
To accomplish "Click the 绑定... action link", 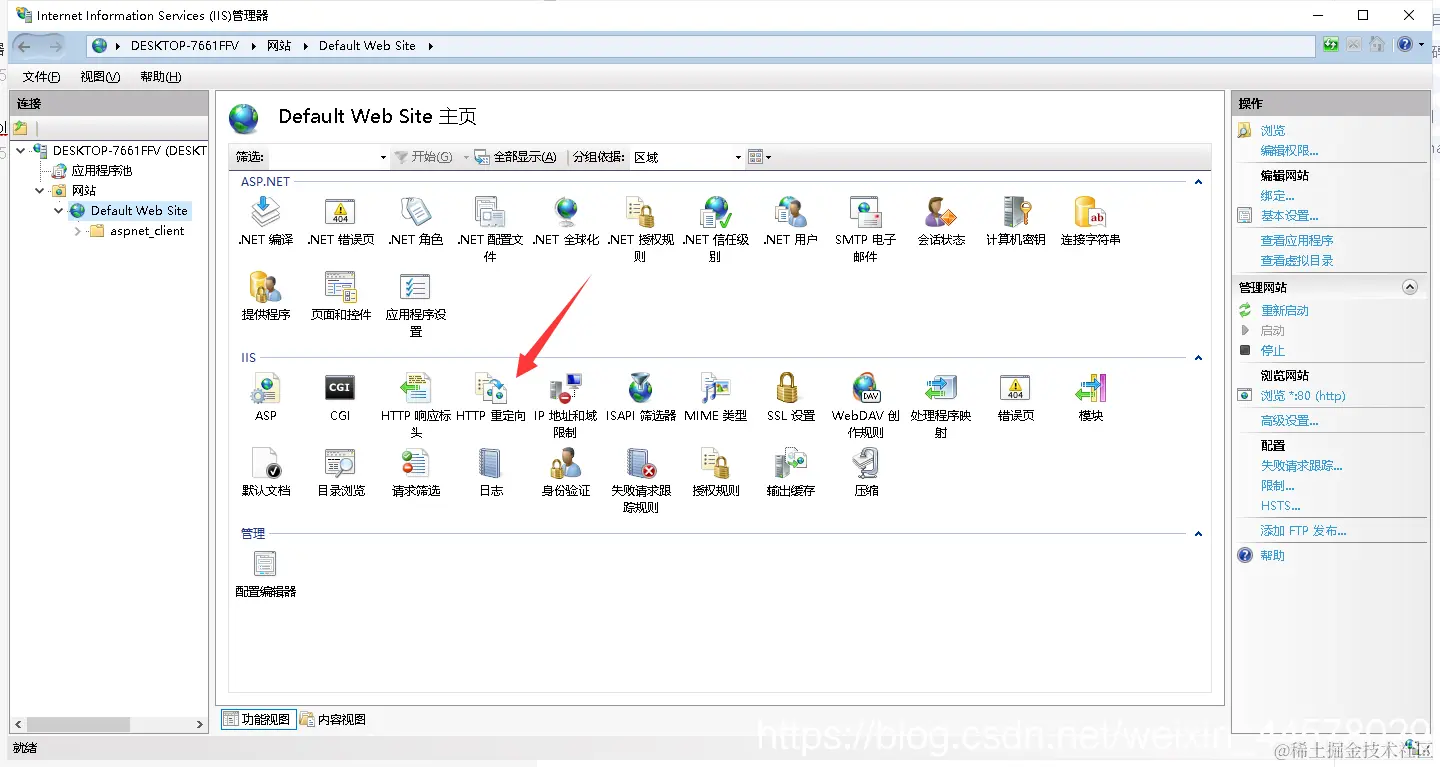I will point(1277,196).
